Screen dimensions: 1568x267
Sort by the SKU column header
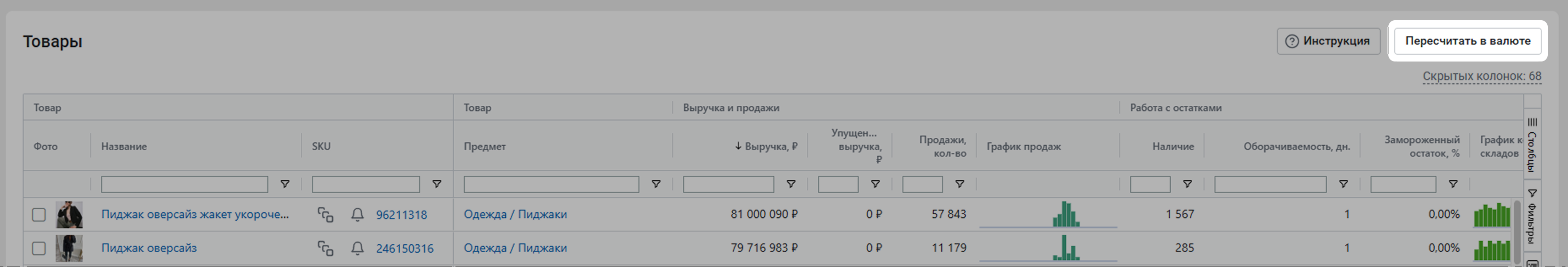321,146
